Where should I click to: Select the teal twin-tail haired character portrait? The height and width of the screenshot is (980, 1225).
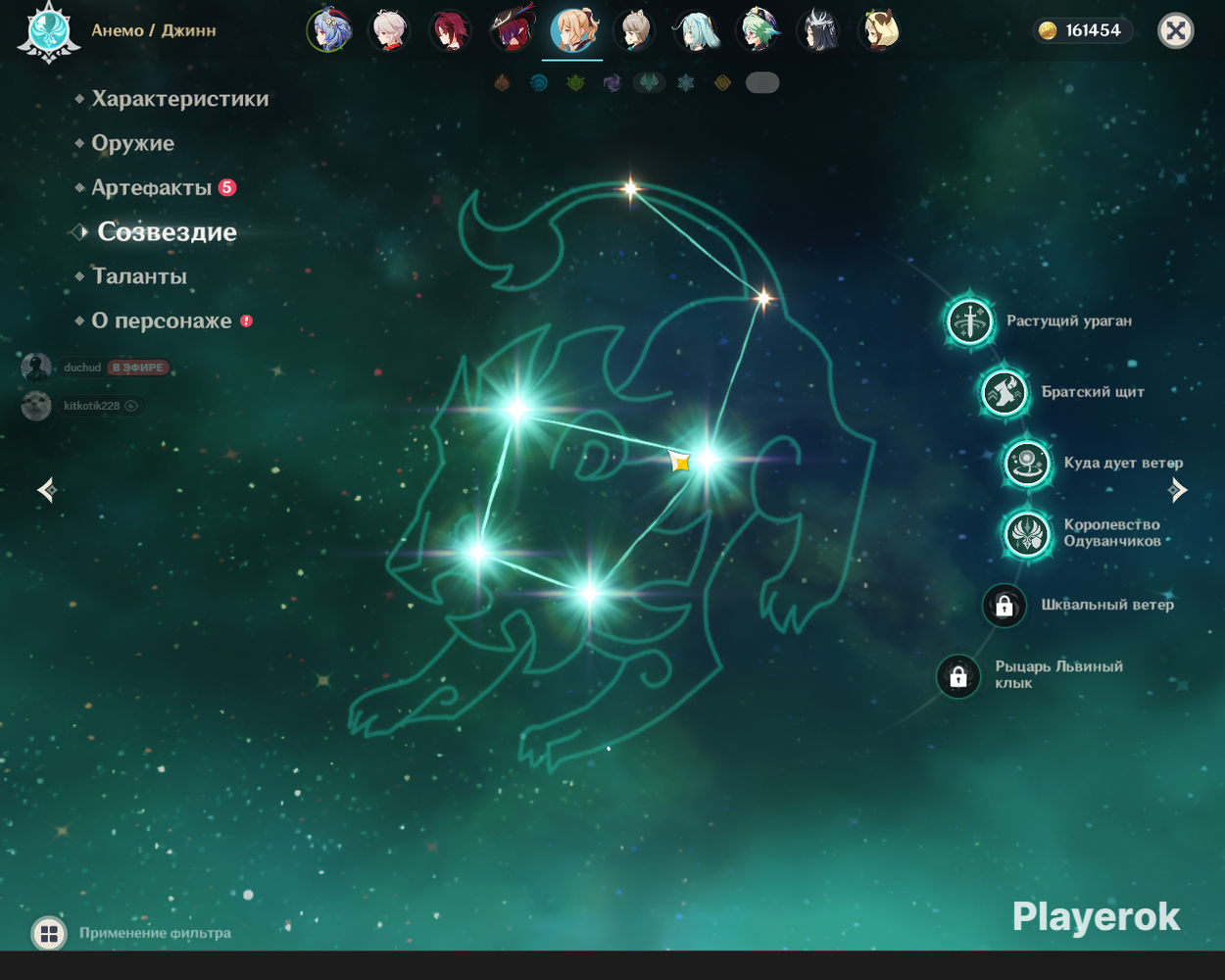tap(696, 30)
